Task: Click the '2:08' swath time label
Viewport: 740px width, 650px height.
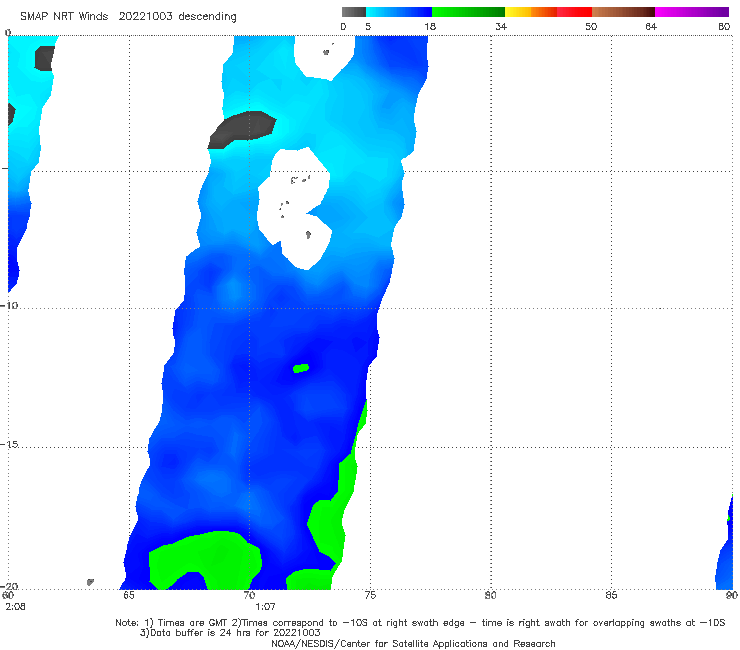Action: pyautogui.click(x=16, y=607)
